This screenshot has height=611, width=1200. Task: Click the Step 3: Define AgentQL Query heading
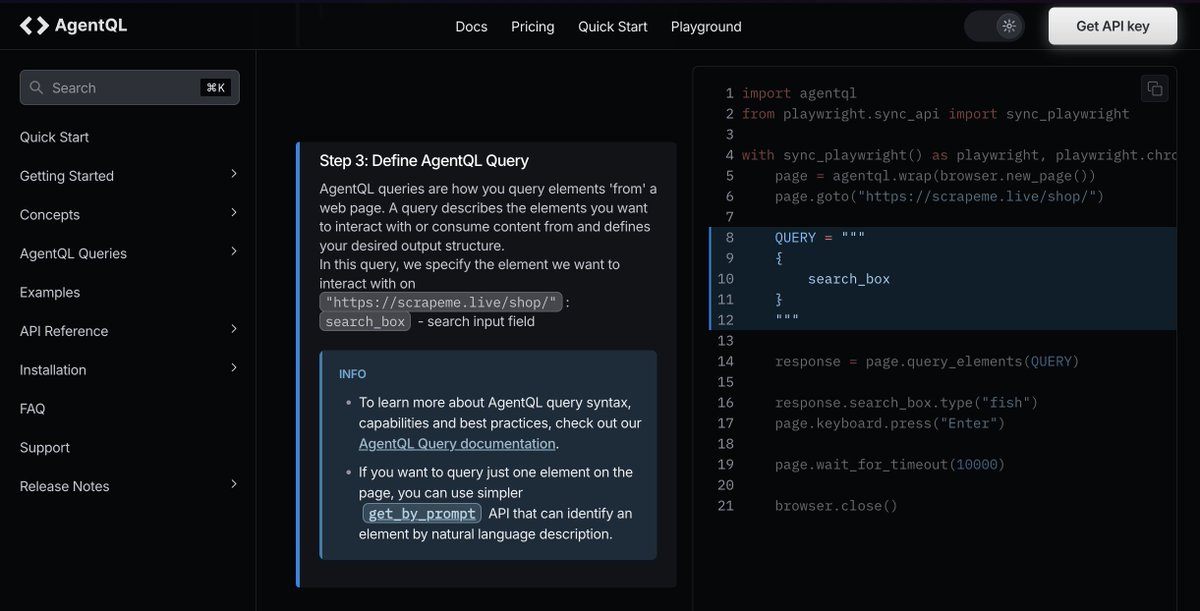coord(424,160)
